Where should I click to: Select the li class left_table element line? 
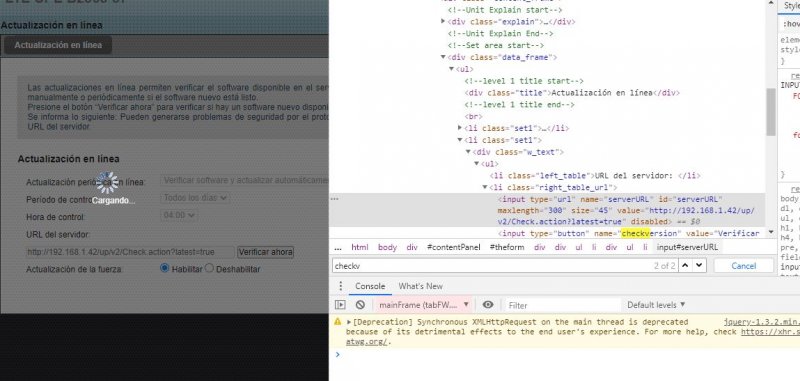595,175
